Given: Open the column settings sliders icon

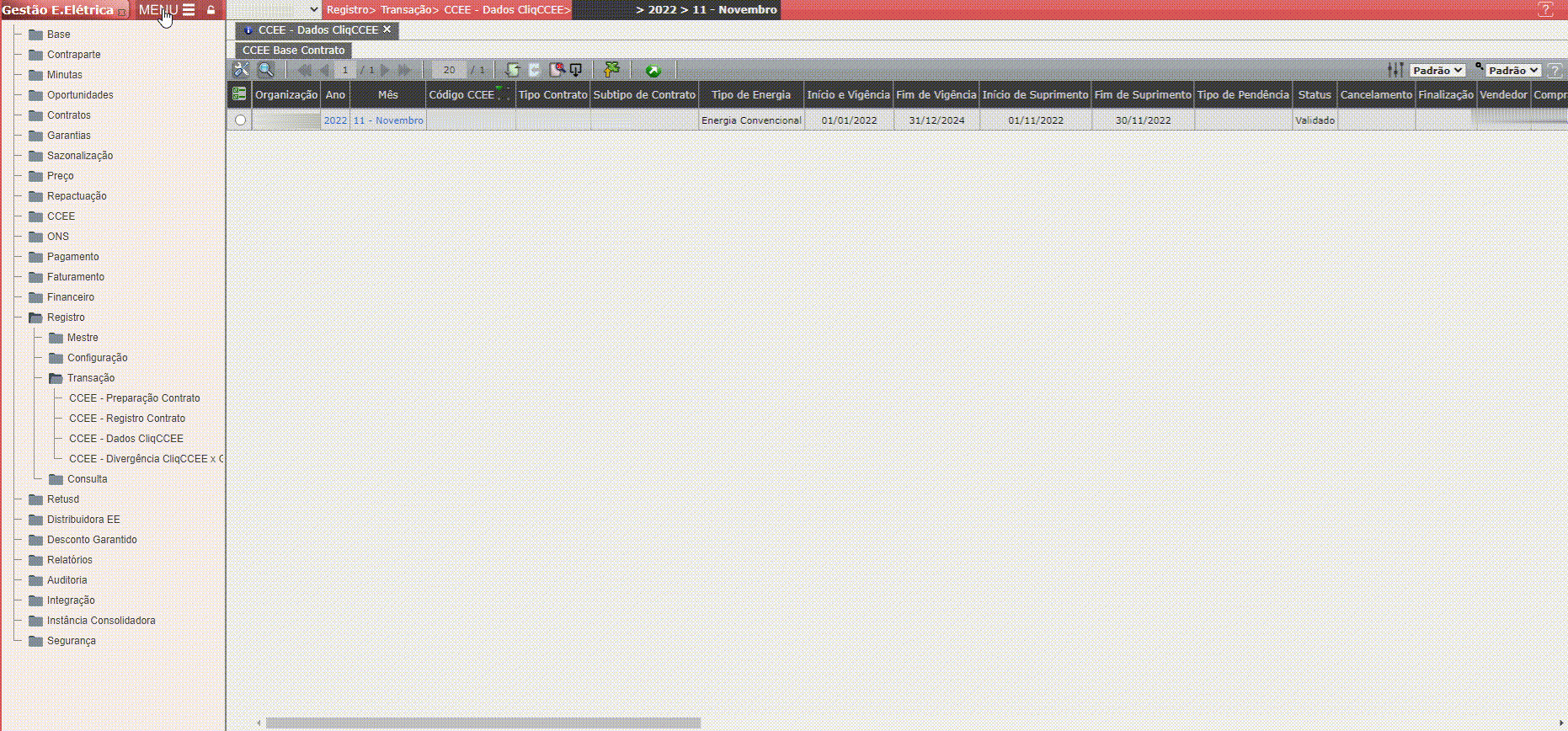Looking at the screenshot, I should point(1395,70).
